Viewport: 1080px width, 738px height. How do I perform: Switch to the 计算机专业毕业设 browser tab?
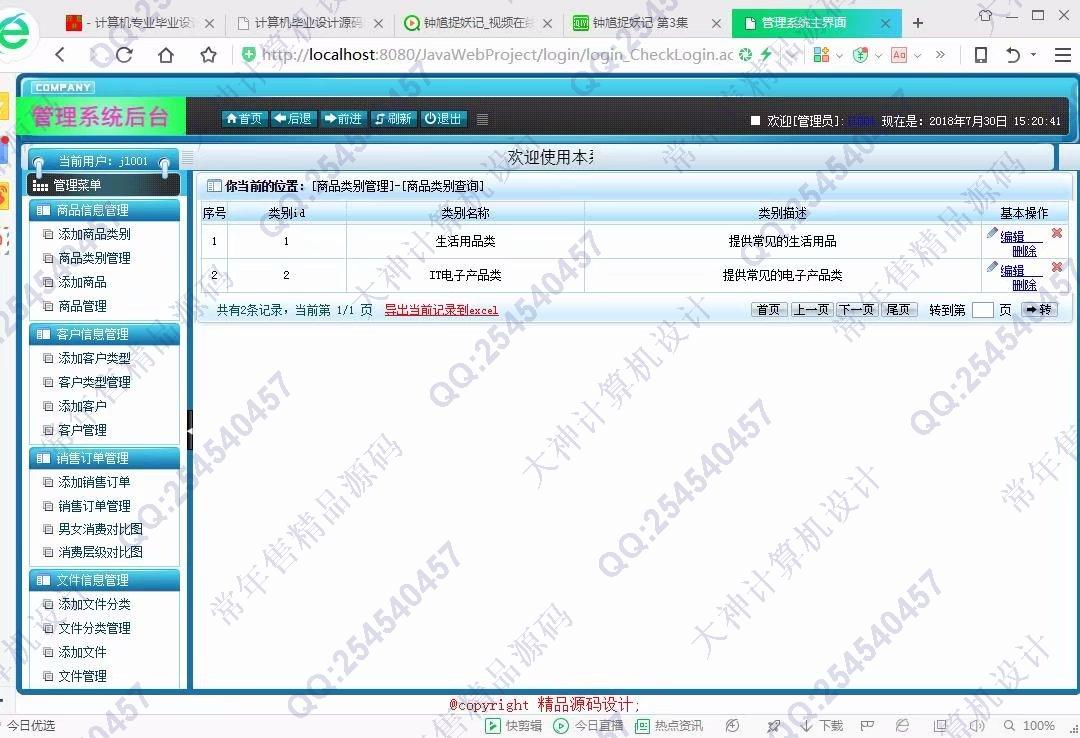(139, 23)
